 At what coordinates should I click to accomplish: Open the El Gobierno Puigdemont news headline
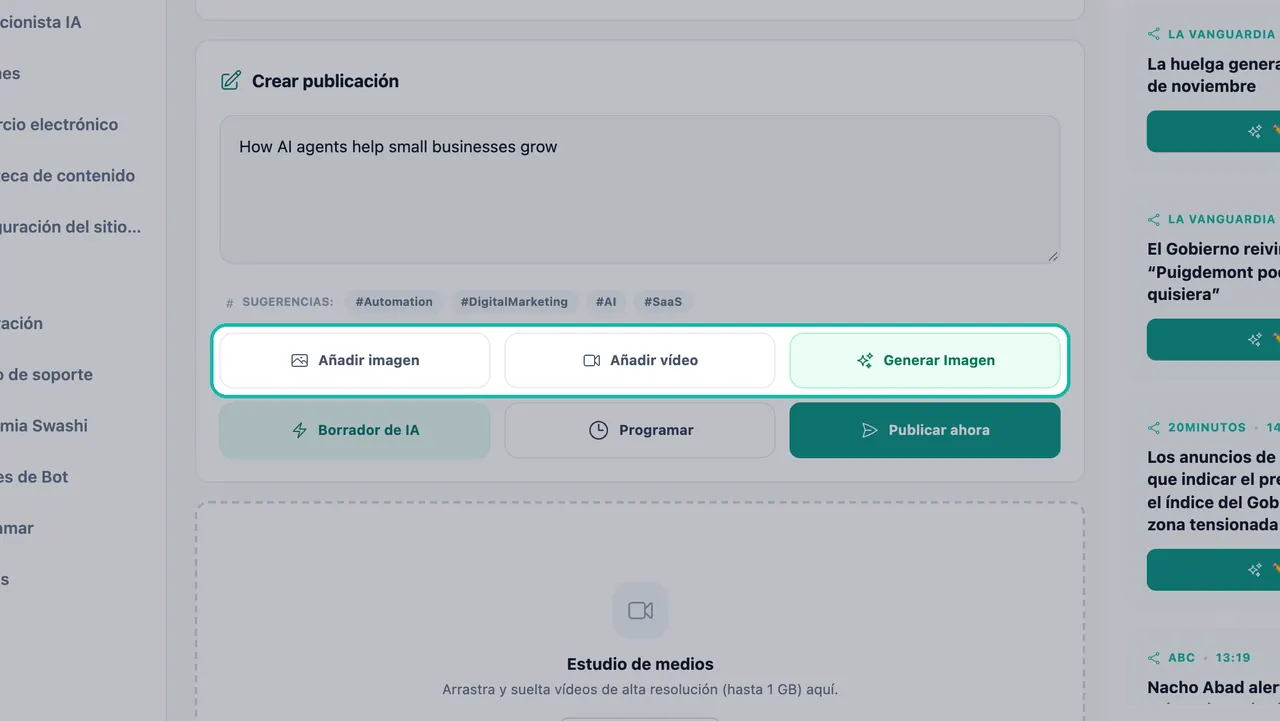[x=1213, y=271]
